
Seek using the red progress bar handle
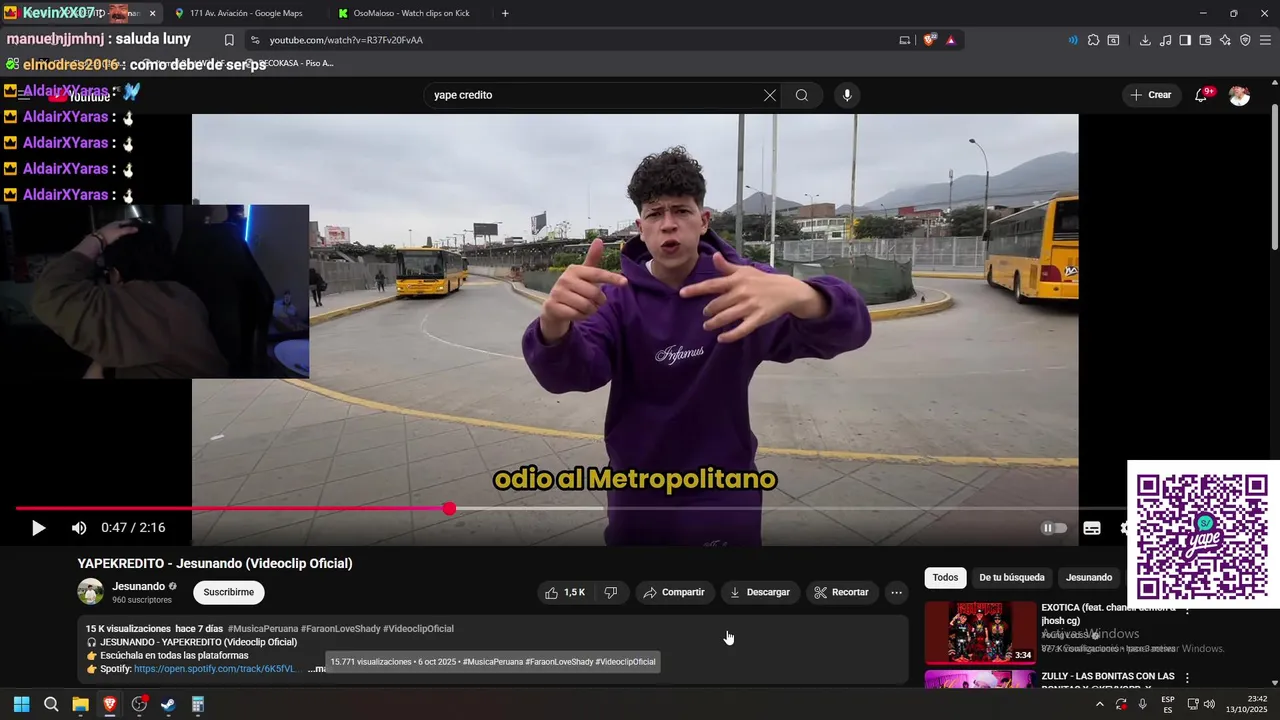click(x=449, y=509)
